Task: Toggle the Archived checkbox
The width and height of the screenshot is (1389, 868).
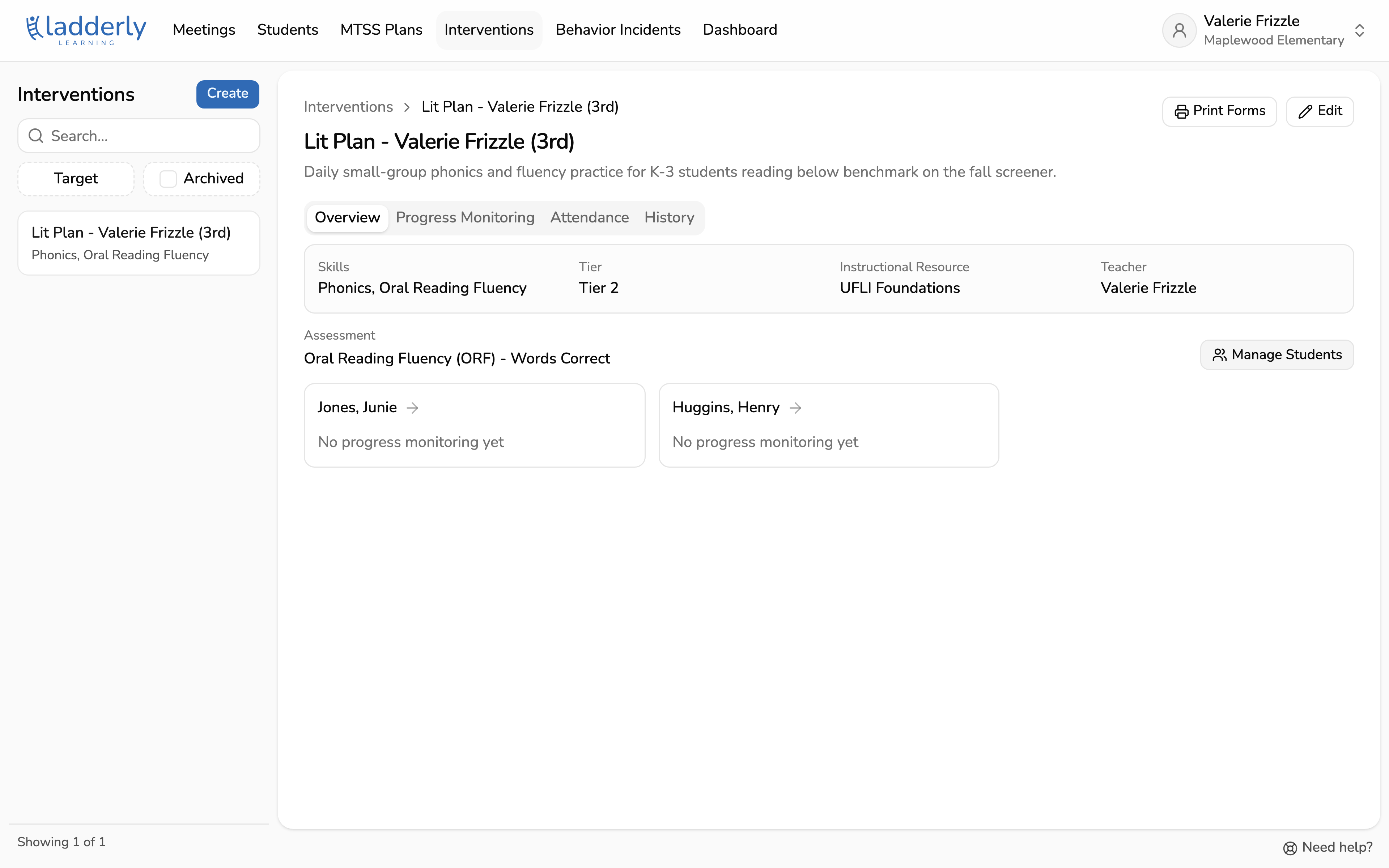Action: pos(167,179)
